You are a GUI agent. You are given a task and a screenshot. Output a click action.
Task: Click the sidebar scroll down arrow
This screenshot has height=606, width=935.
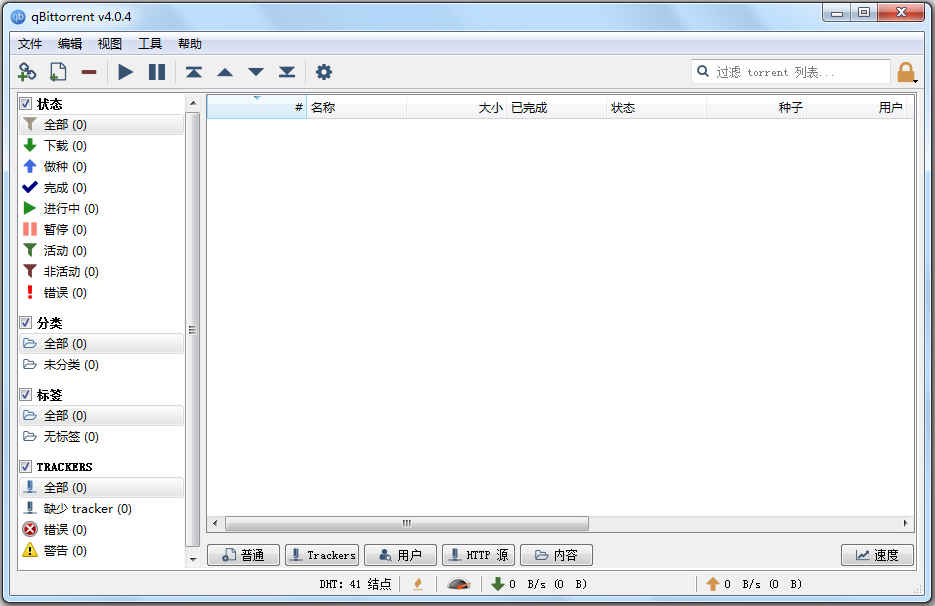[x=193, y=559]
